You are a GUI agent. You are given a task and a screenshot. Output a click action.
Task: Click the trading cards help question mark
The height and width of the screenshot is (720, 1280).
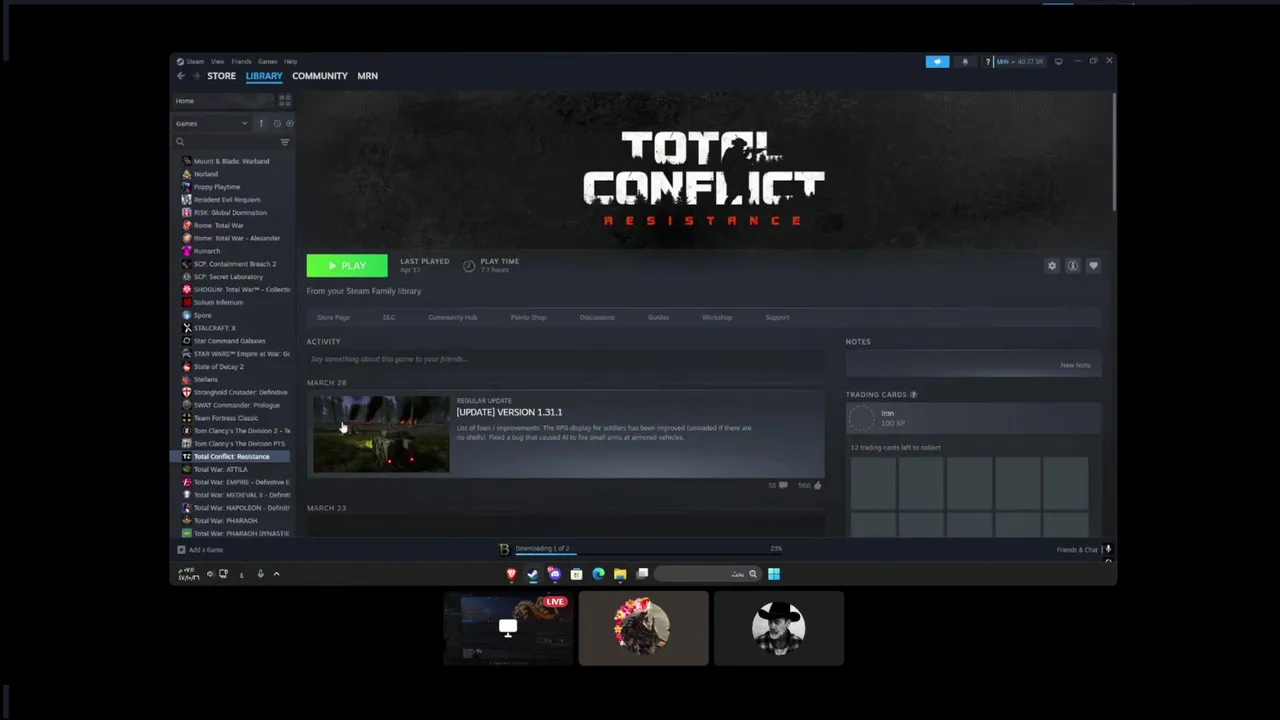point(913,395)
